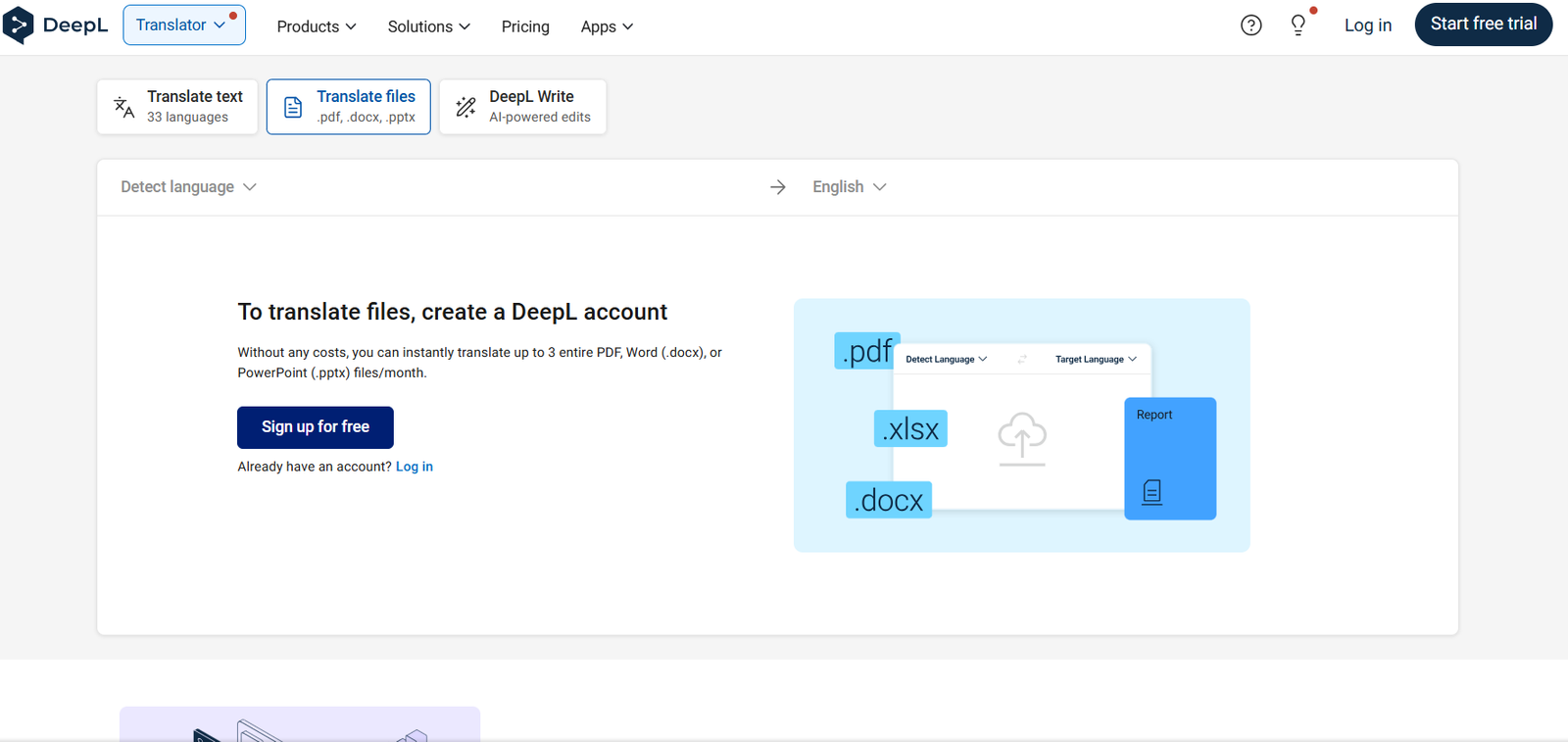Click the document icon in Translate files

293,107
